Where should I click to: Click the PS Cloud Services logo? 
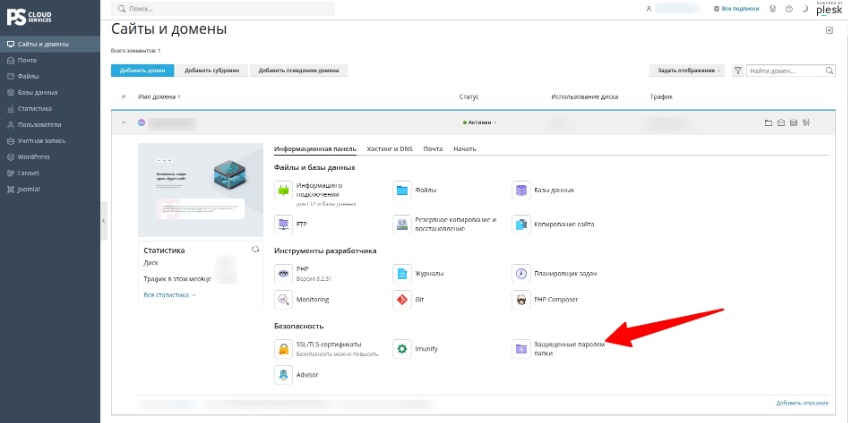point(30,16)
